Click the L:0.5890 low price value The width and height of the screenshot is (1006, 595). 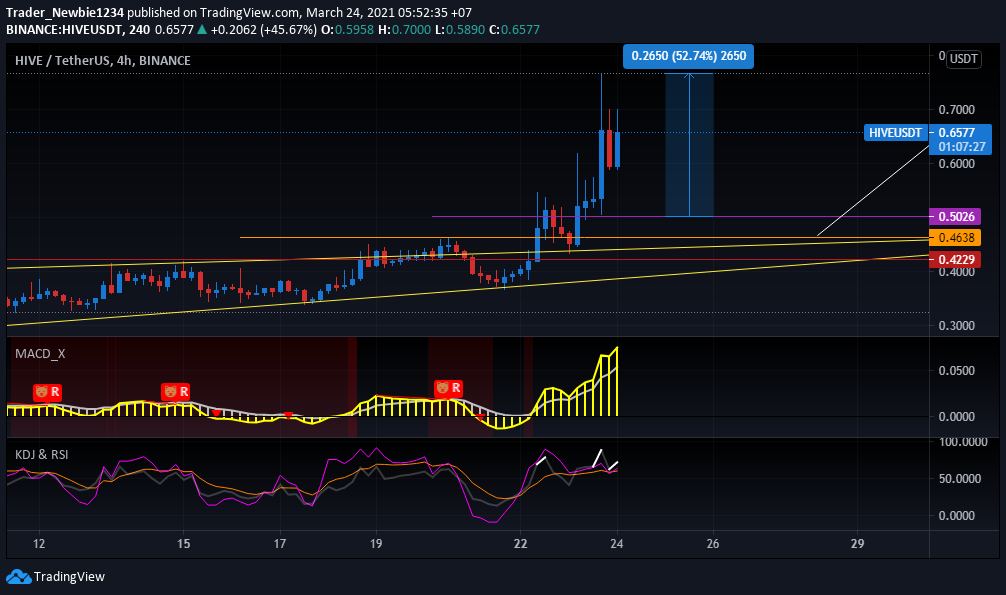[x=459, y=30]
